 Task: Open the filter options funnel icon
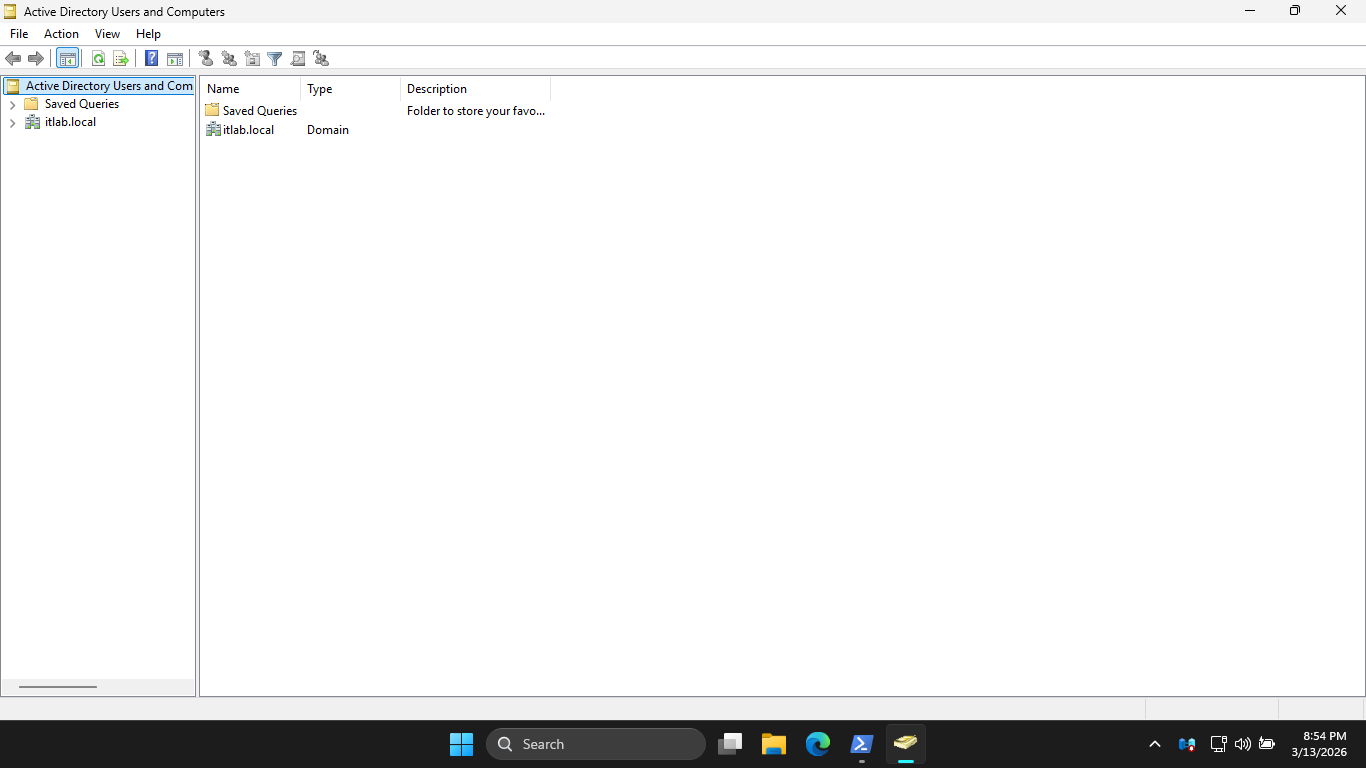[275, 59]
